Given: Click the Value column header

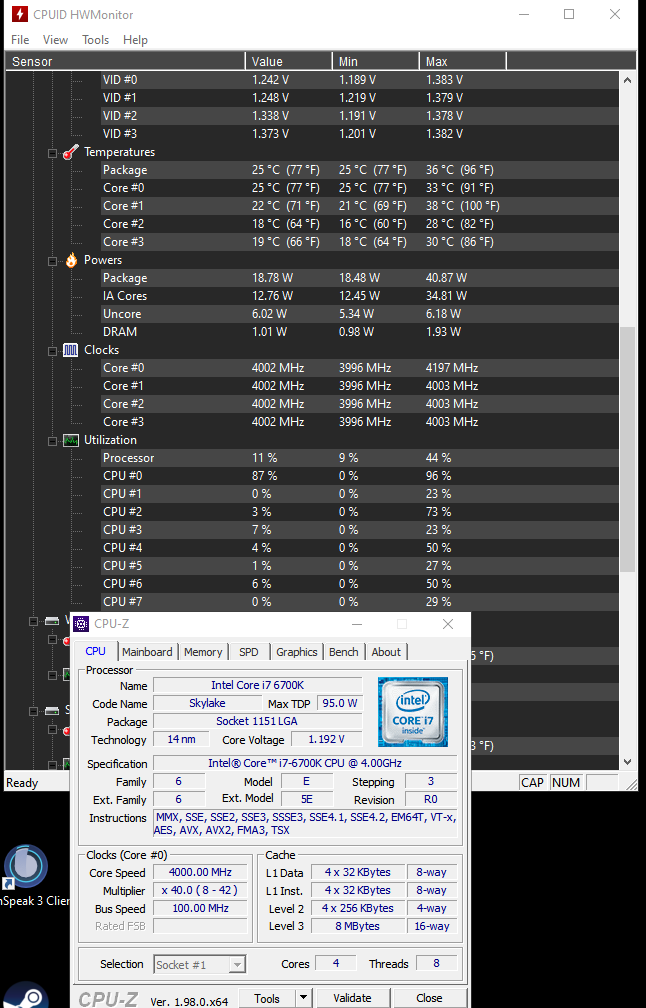Looking at the screenshot, I should [289, 62].
